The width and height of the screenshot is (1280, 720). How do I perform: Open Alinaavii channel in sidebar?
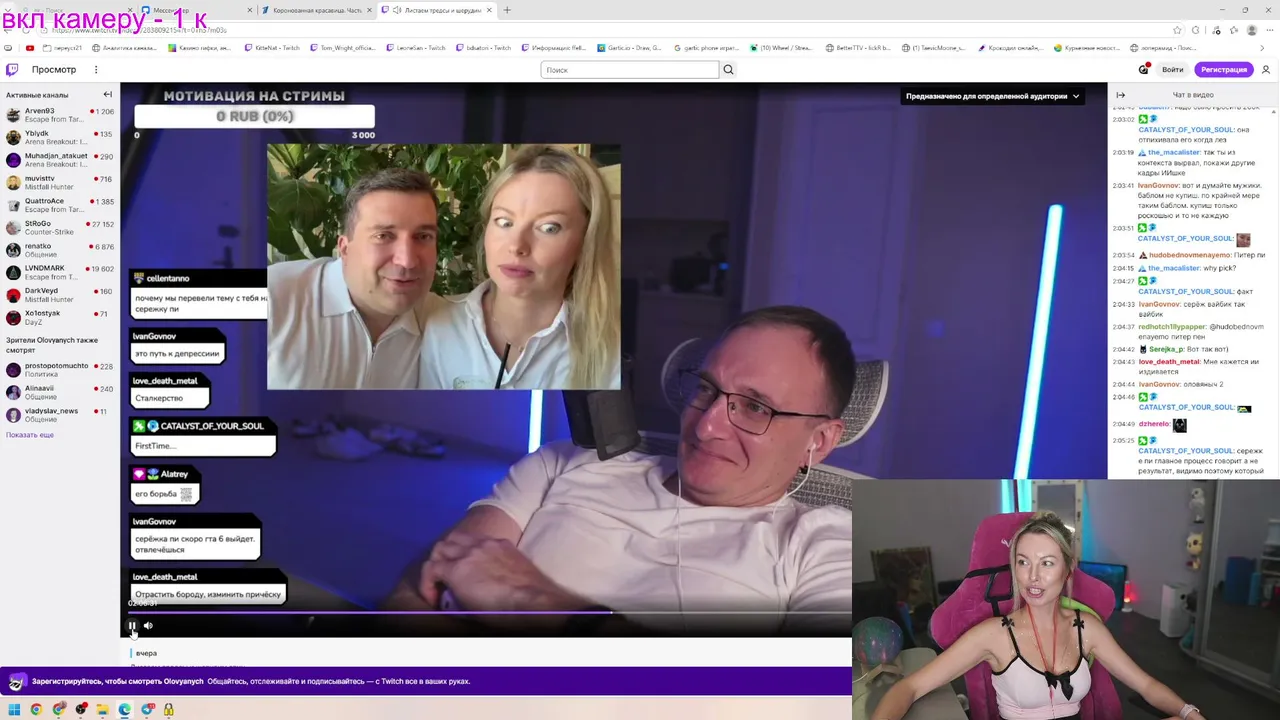point(60,393)
